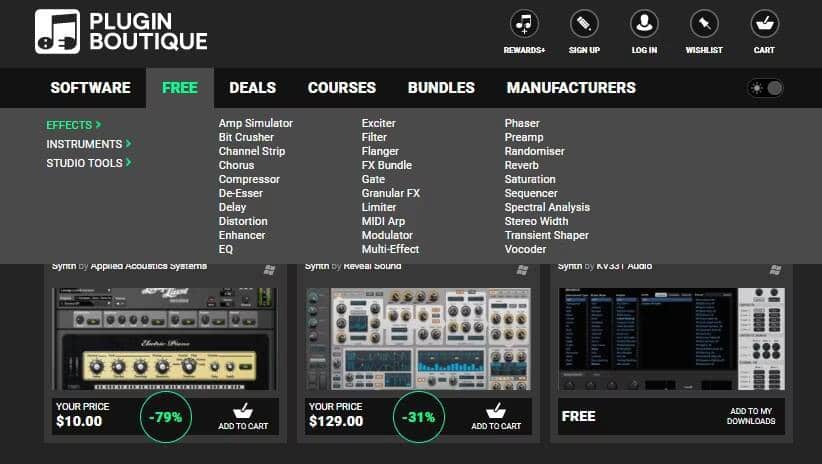Choose EQ effects link
The image size is (822, 464).
226,250
